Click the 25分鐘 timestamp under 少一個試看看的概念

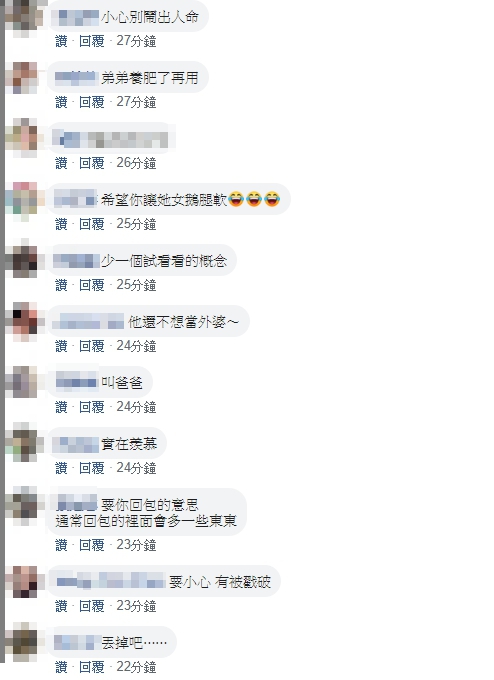point(136,285)
